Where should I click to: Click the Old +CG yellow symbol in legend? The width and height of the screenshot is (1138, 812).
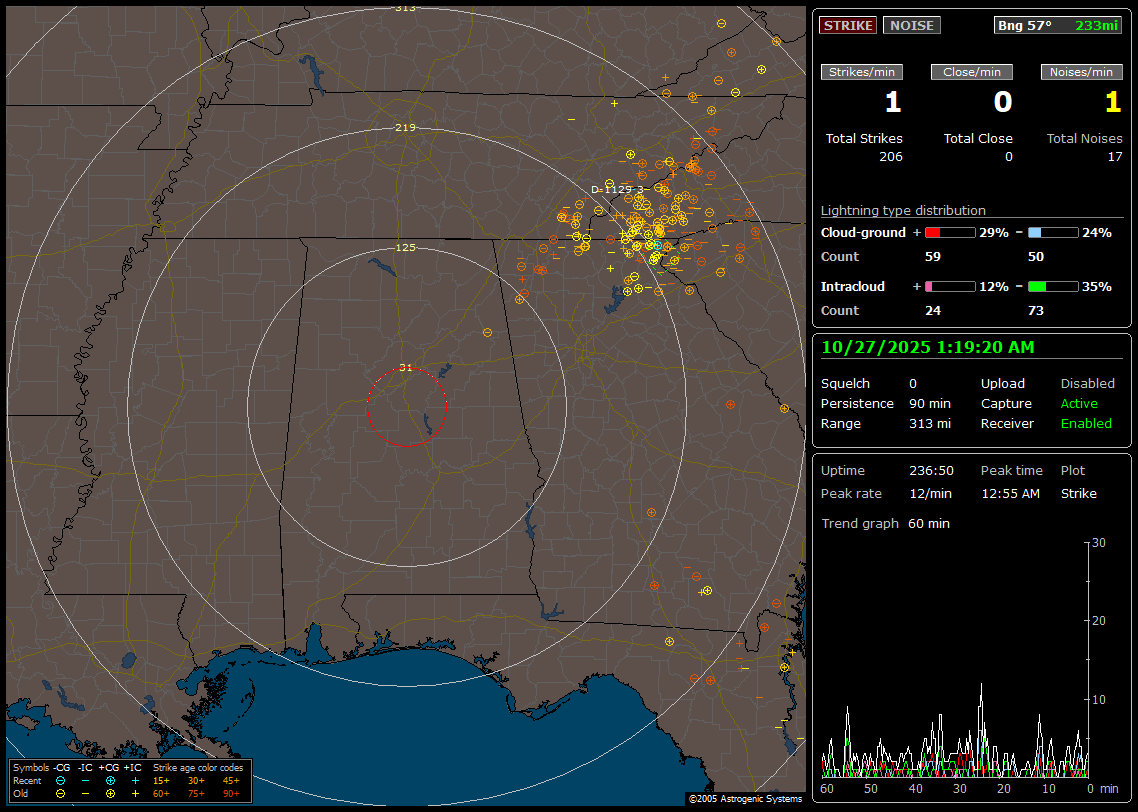(x=110, y=793)
